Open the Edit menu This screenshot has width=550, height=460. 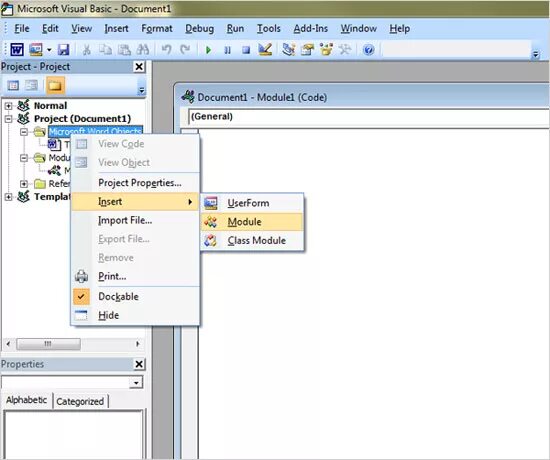tap(50, 28)
